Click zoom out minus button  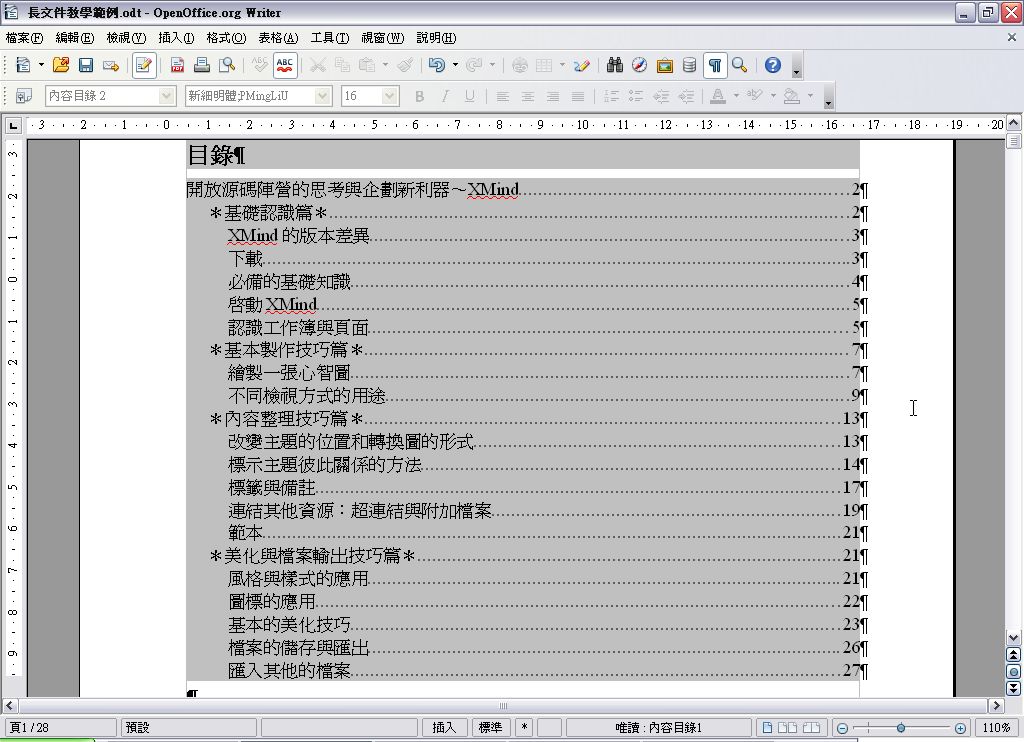pyautogui.click(x=842, y=728)
